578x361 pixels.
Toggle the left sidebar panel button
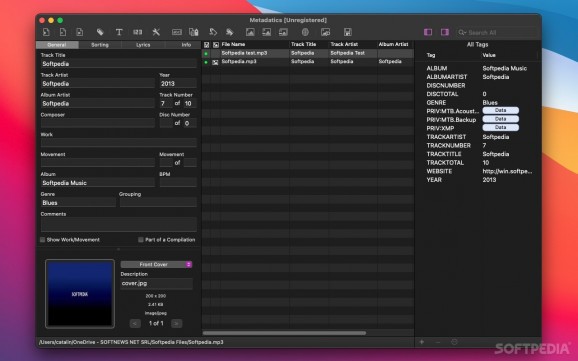pyautogui.click(x=428, y=32)
